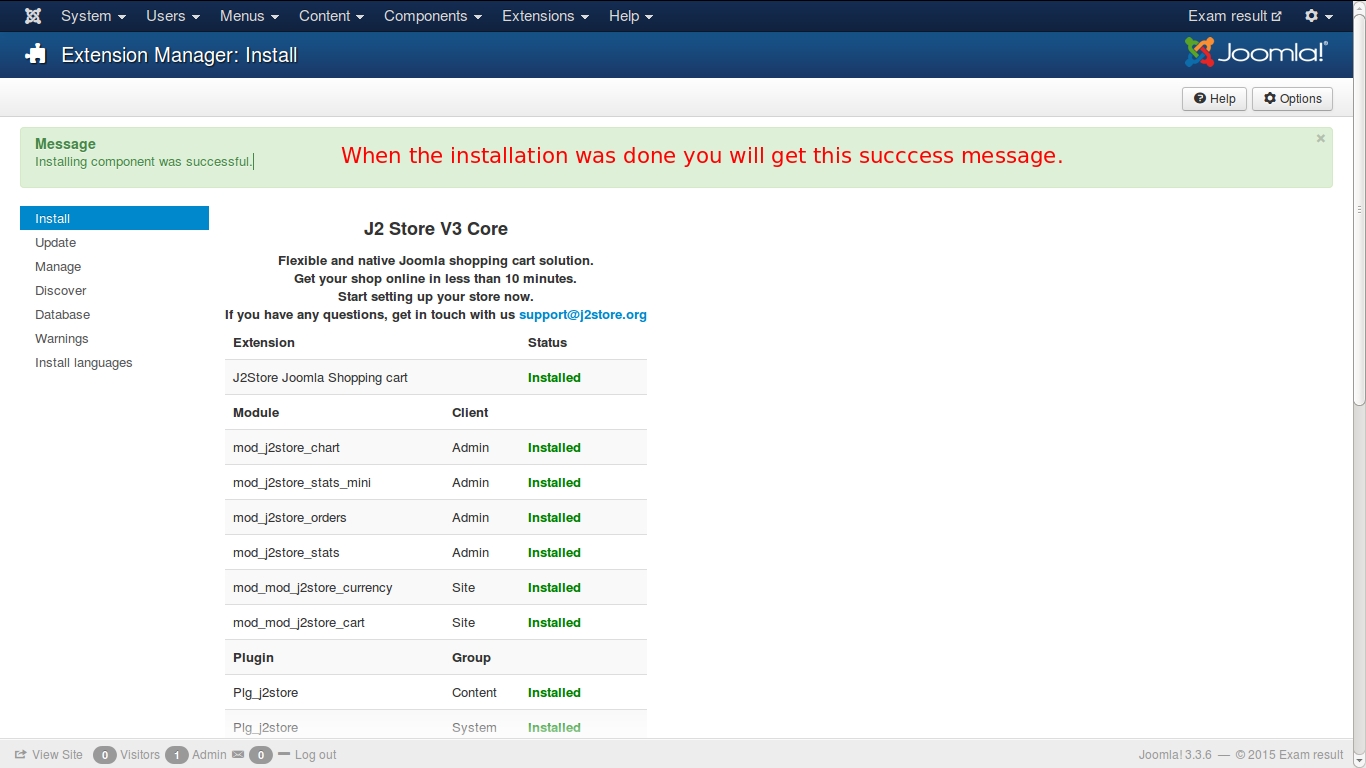Image resolution: width=1366 pixels, height=768 pixels.
Task: Click the View Site icon in footer
Action: 21,755
